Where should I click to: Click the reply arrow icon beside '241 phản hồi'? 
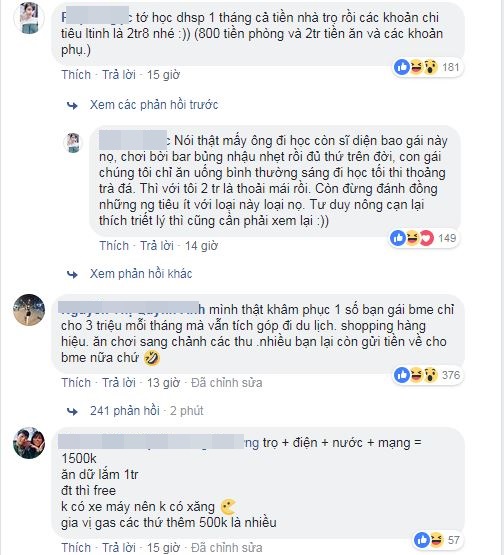[x=72, y=411]
